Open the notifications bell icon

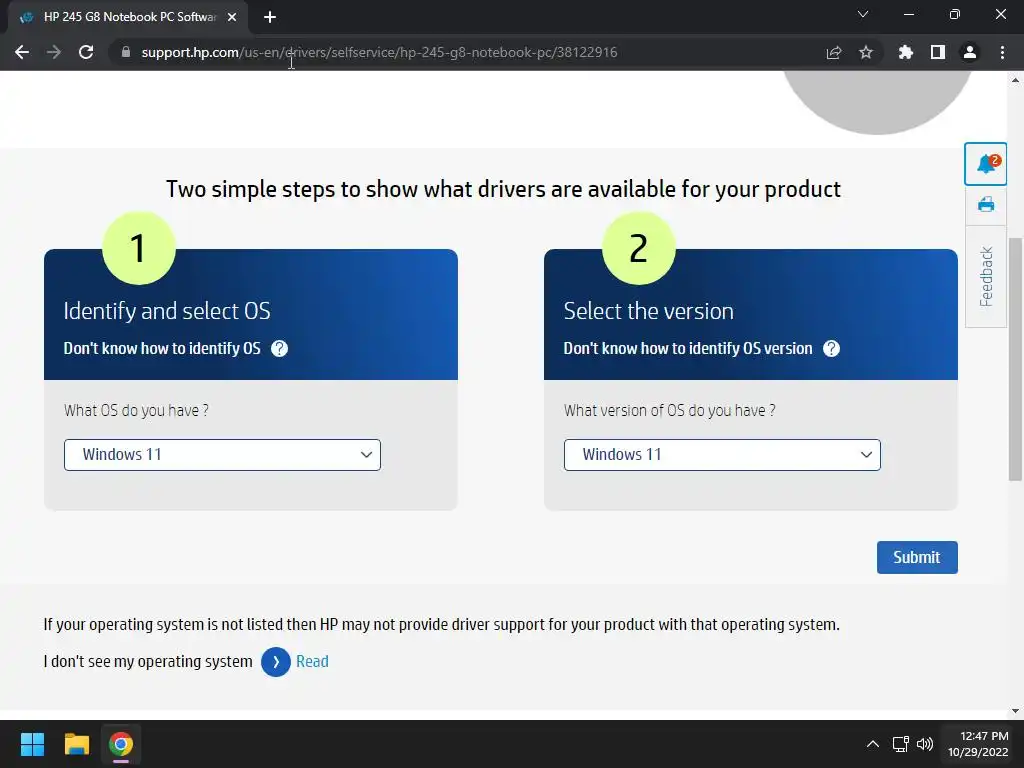(x=985, y=163)
